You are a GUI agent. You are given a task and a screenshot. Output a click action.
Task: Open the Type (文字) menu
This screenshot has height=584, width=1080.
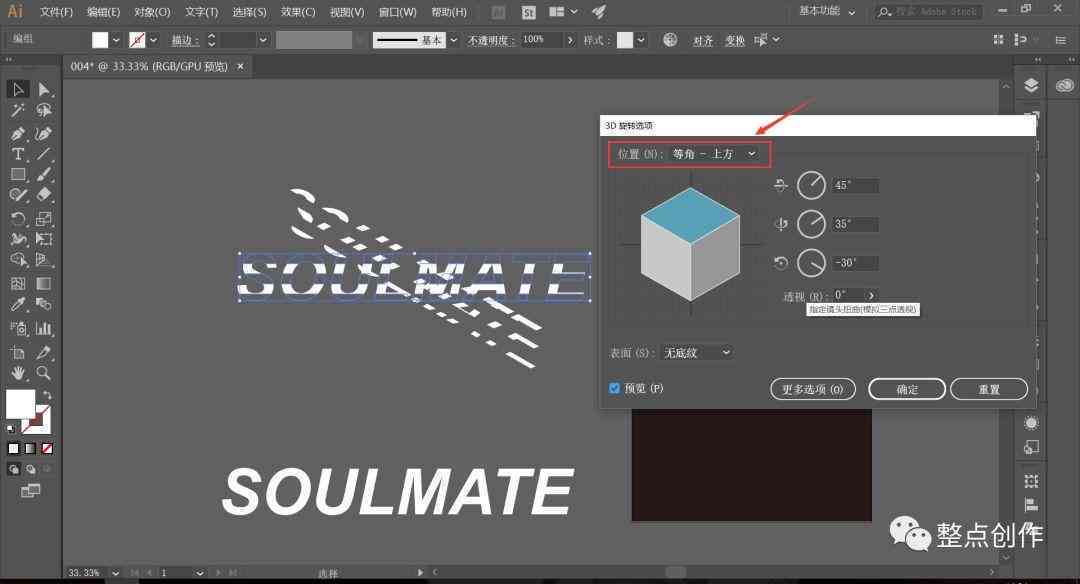pyautogui.click(x=202, y=12)
